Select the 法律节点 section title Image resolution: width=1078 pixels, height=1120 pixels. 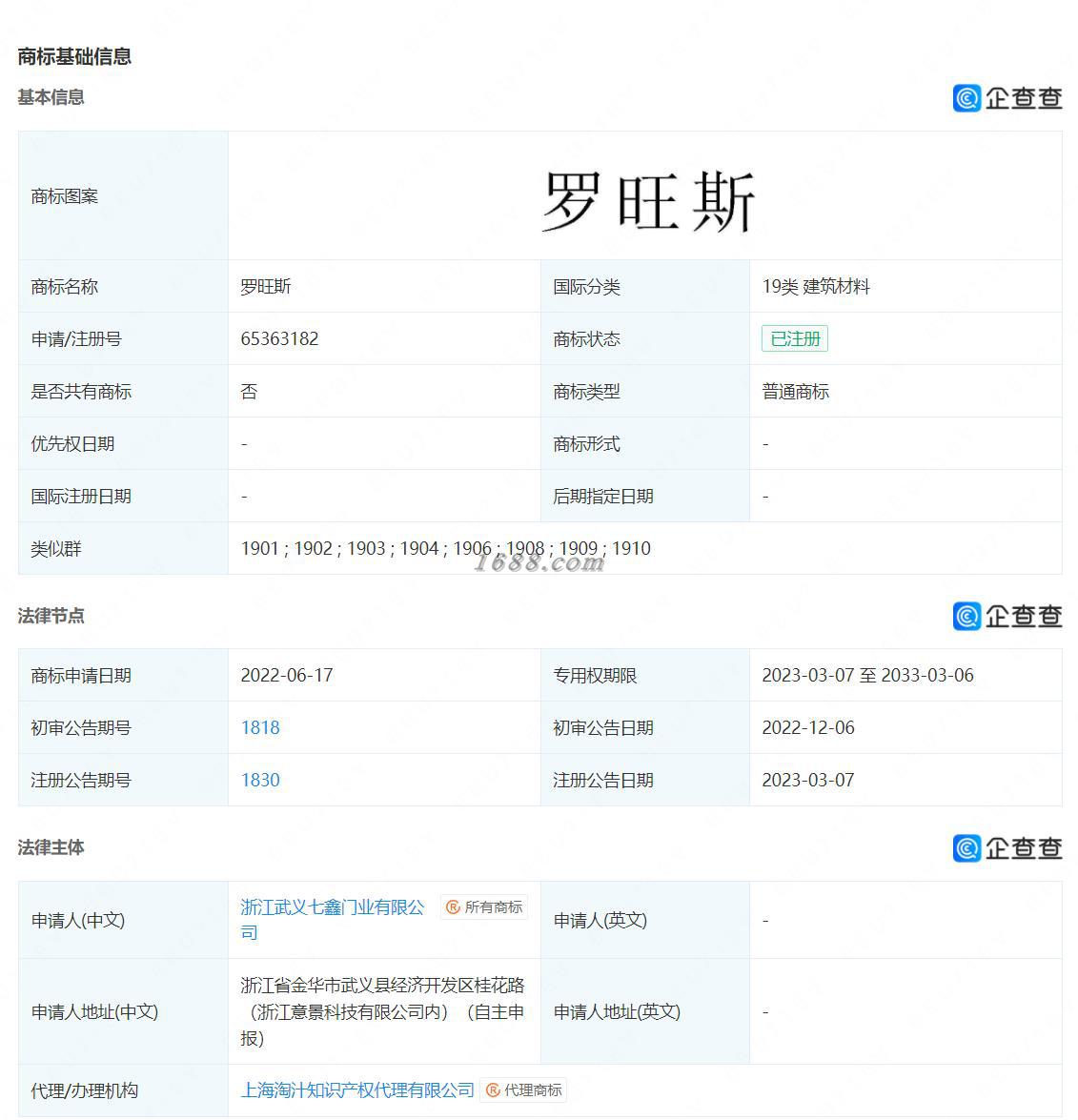[x=51, y=616]
